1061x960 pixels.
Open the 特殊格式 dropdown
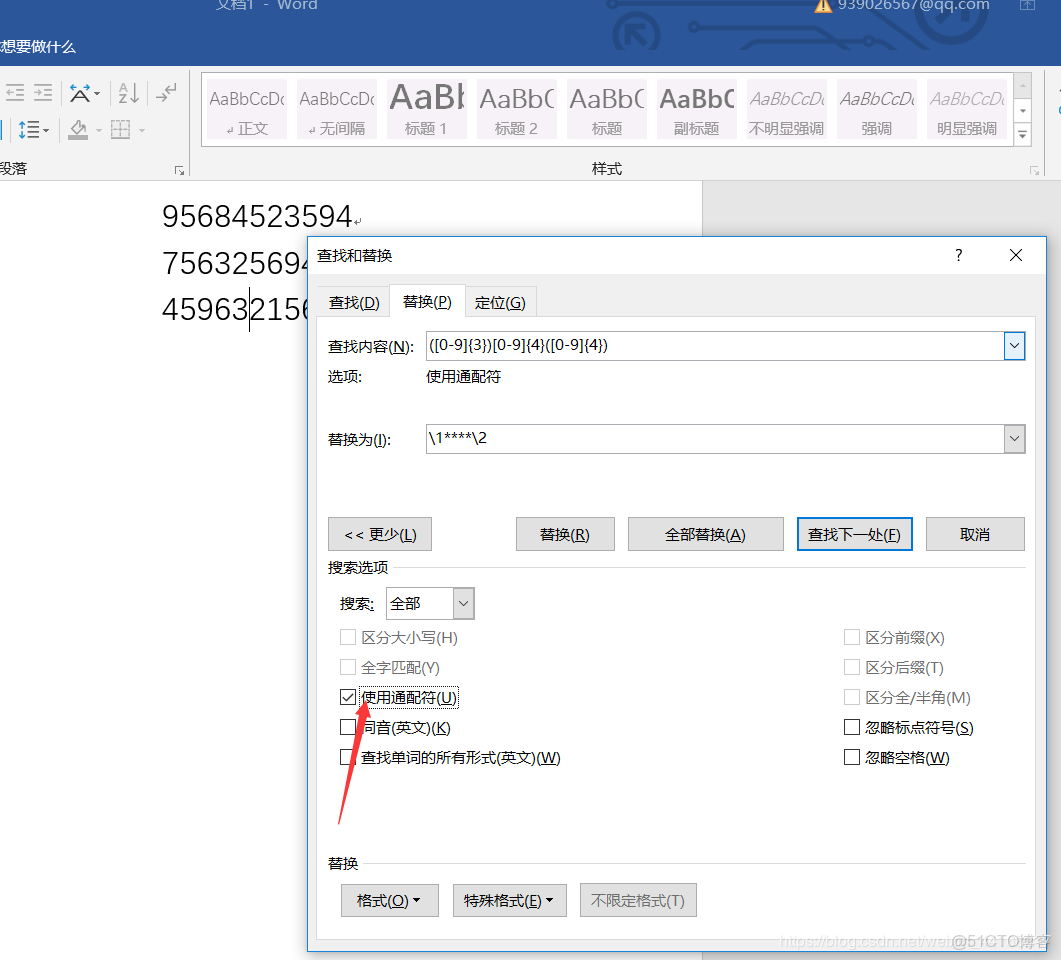click(x=510, y=900)
